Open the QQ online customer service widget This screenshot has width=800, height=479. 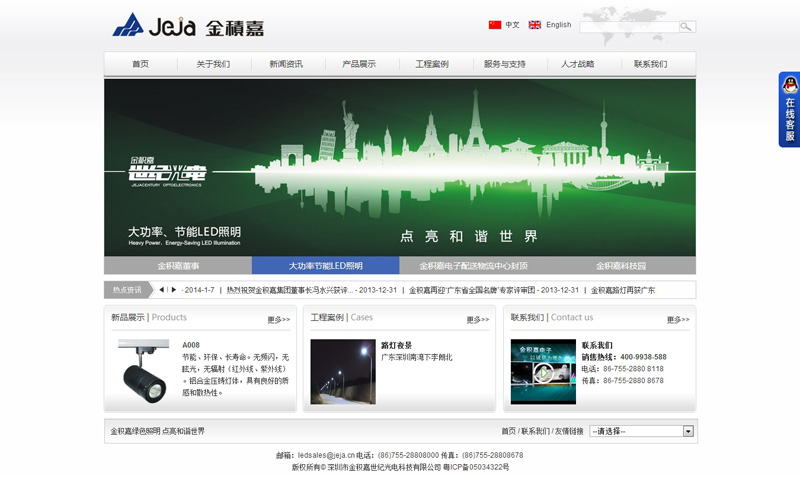coord(789,109)
